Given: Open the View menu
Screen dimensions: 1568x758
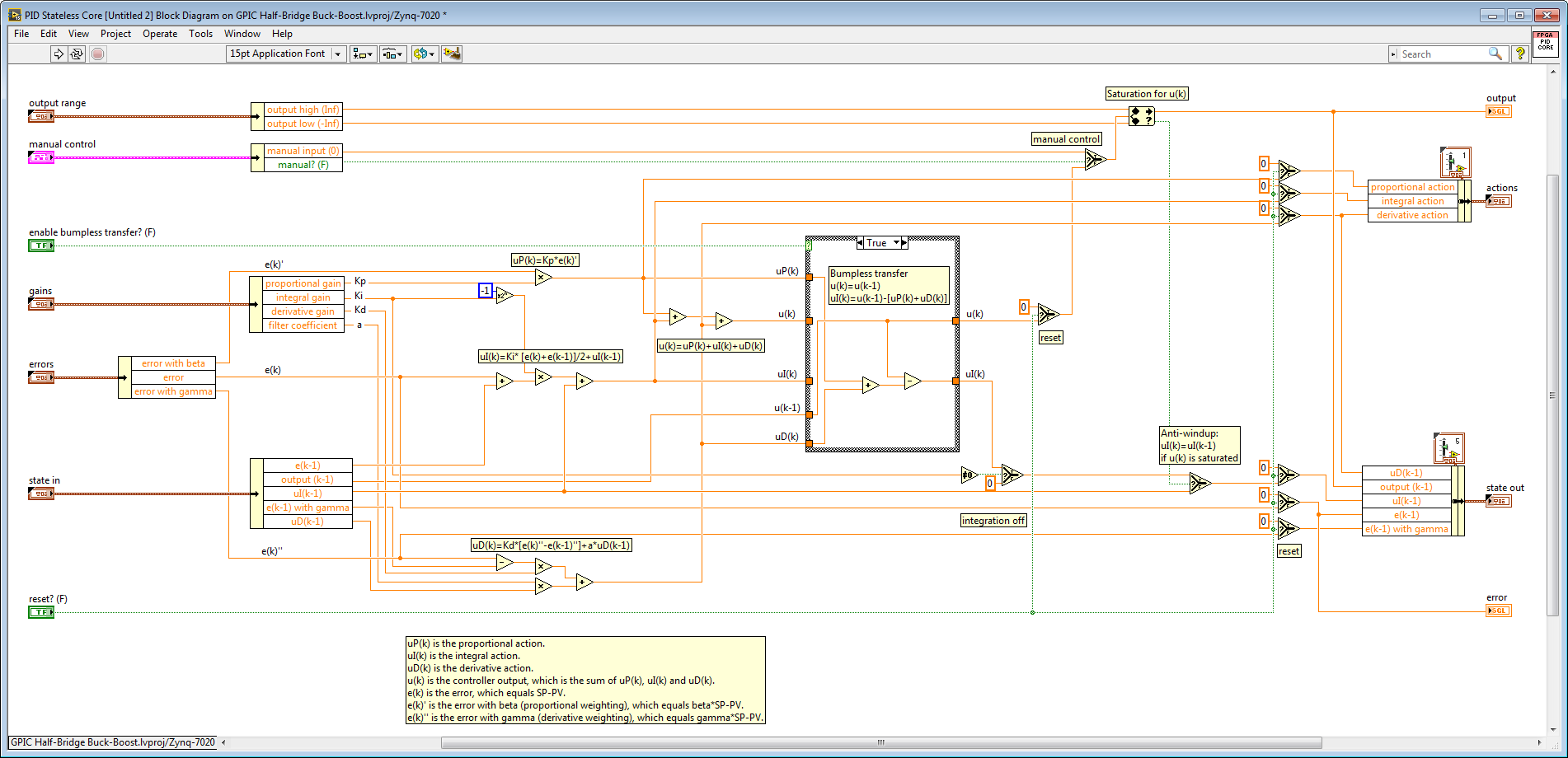Looking at the screenshot, I should [78, 34].
